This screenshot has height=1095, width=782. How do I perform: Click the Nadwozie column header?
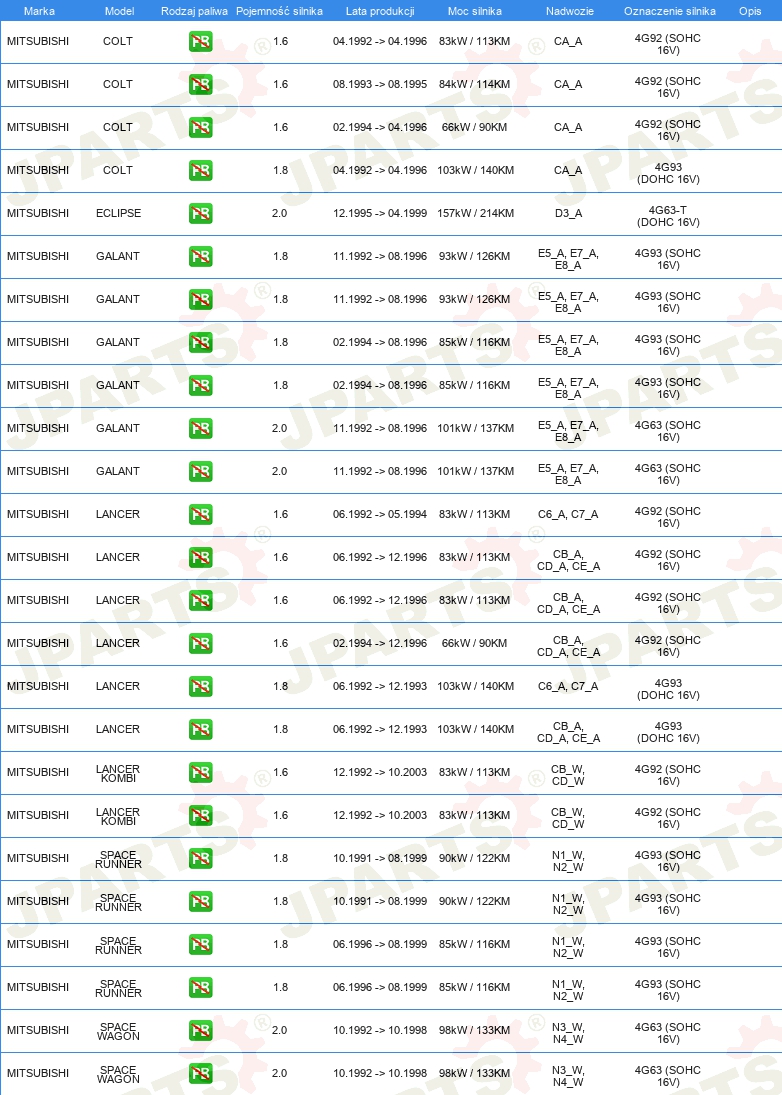point(570,11)
